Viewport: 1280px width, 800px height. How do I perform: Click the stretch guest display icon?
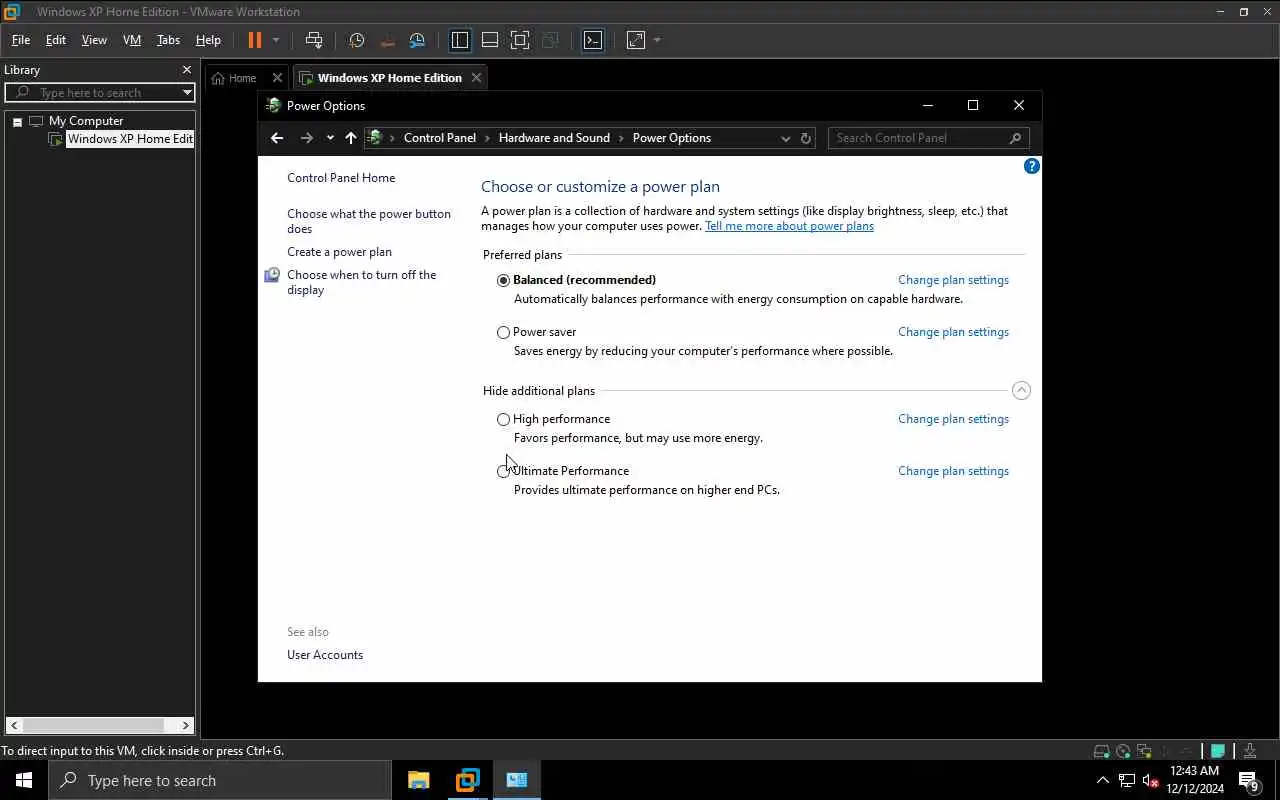636,40
